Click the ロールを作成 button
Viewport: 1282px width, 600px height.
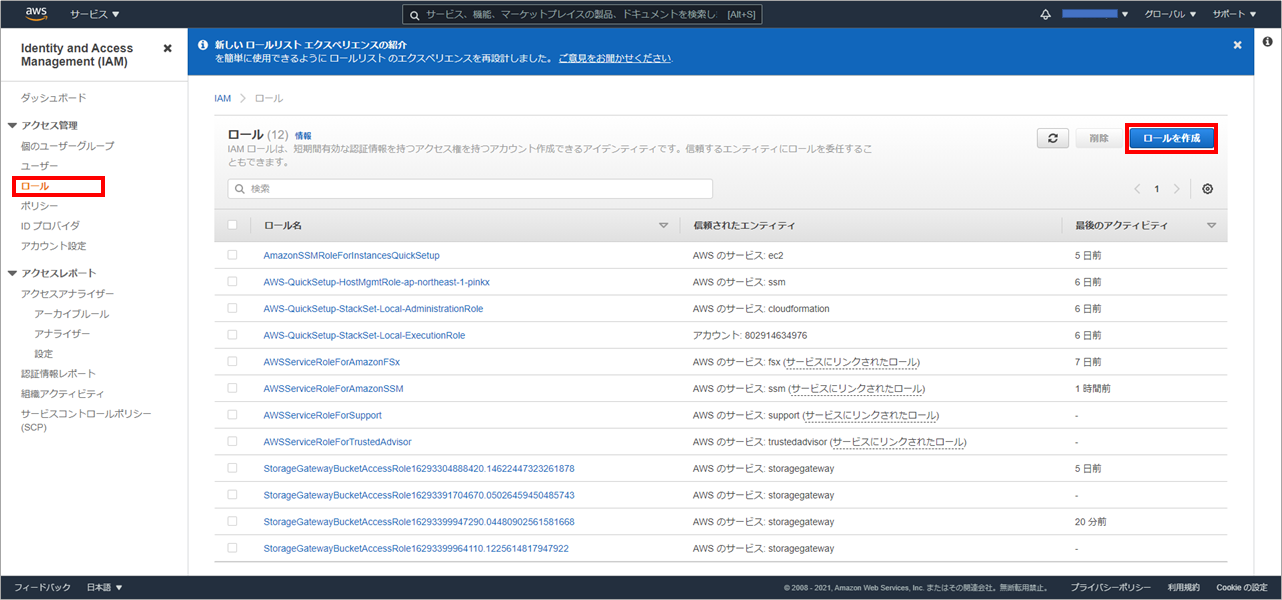click(1171, 138)
